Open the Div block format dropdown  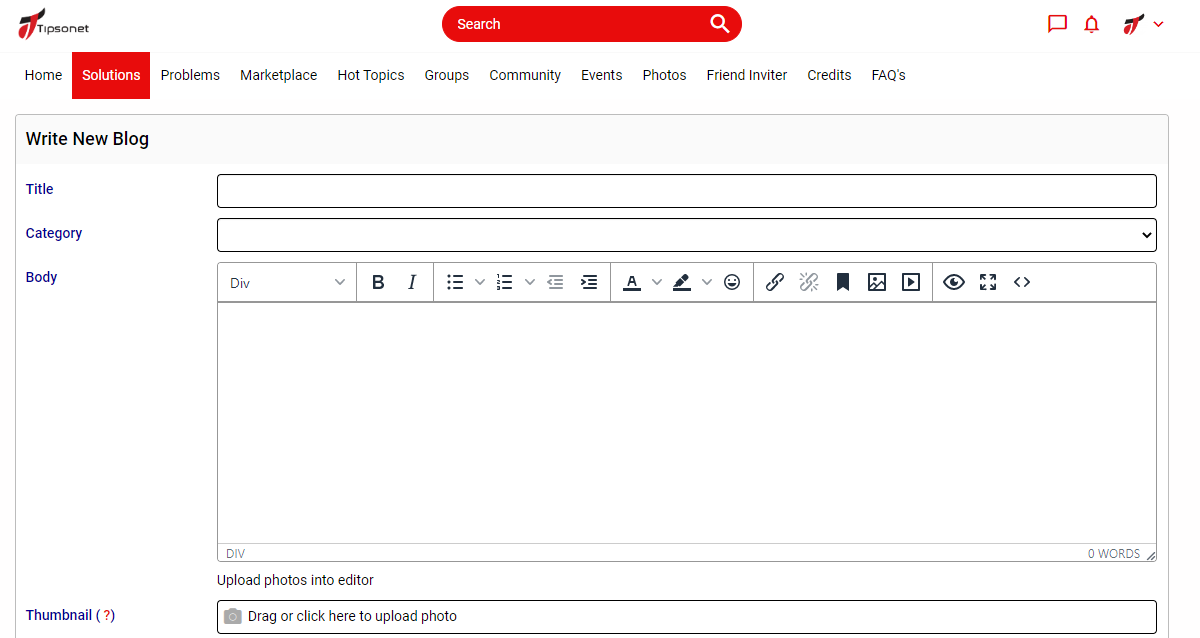(x=287, y=282)
